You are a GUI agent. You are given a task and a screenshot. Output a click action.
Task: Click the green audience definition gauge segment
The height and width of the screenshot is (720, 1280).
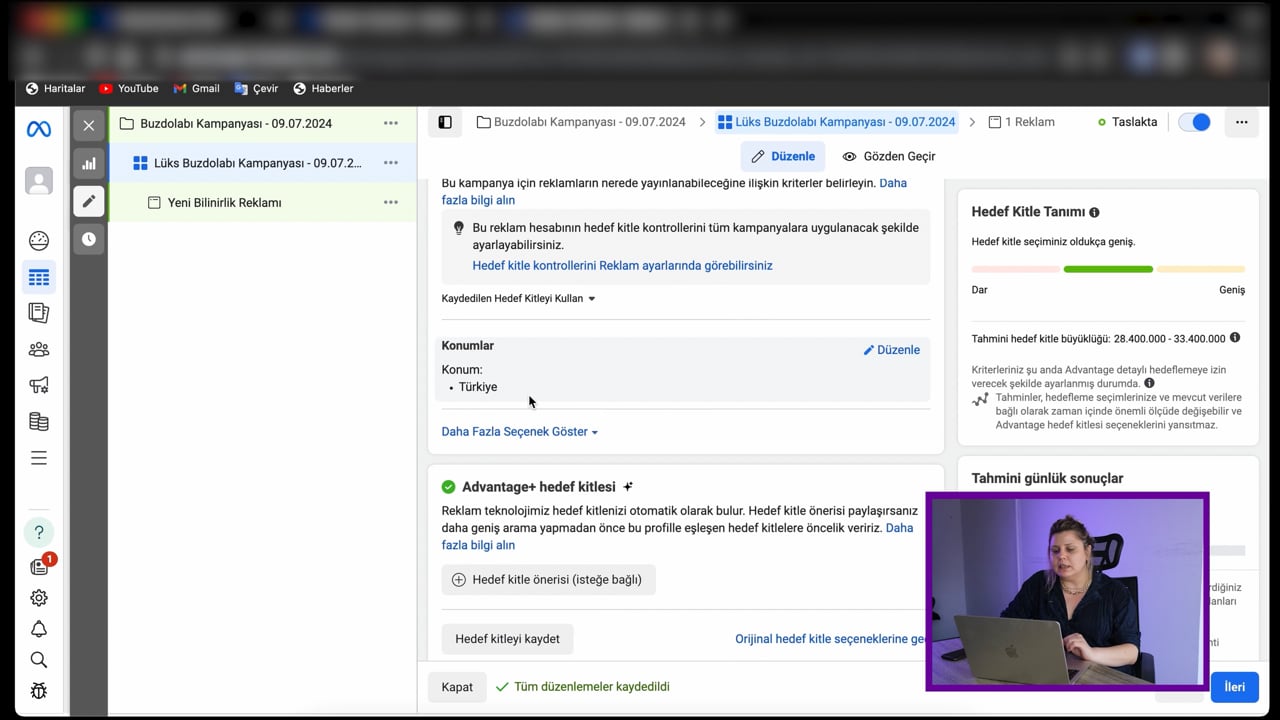[1108, 269]
